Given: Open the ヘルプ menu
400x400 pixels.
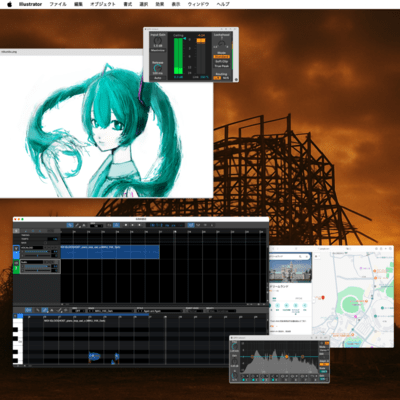Looking at the screenshot, I should [223, 4].
